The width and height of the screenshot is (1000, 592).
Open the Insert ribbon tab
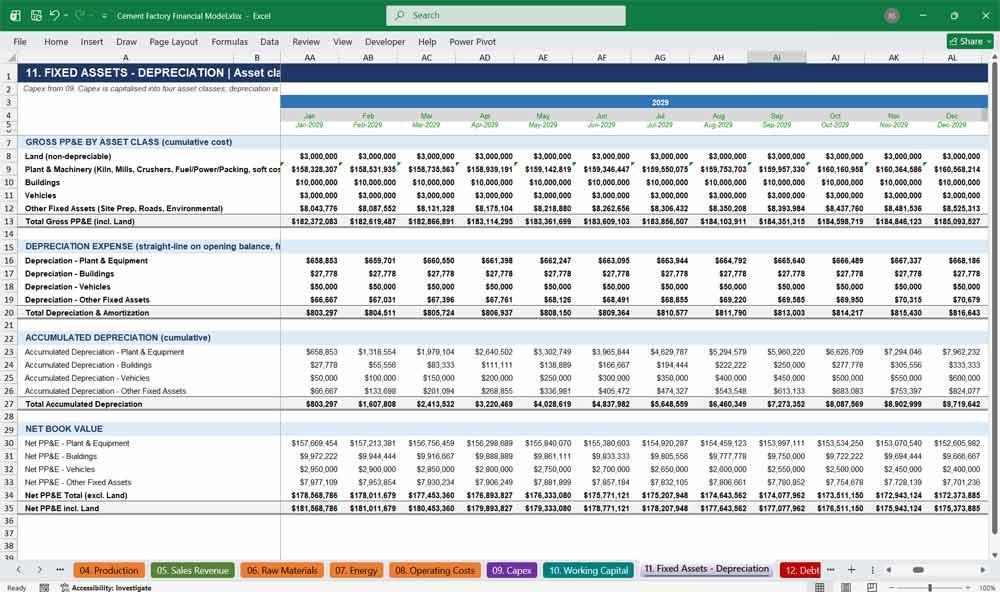(92, 41)
